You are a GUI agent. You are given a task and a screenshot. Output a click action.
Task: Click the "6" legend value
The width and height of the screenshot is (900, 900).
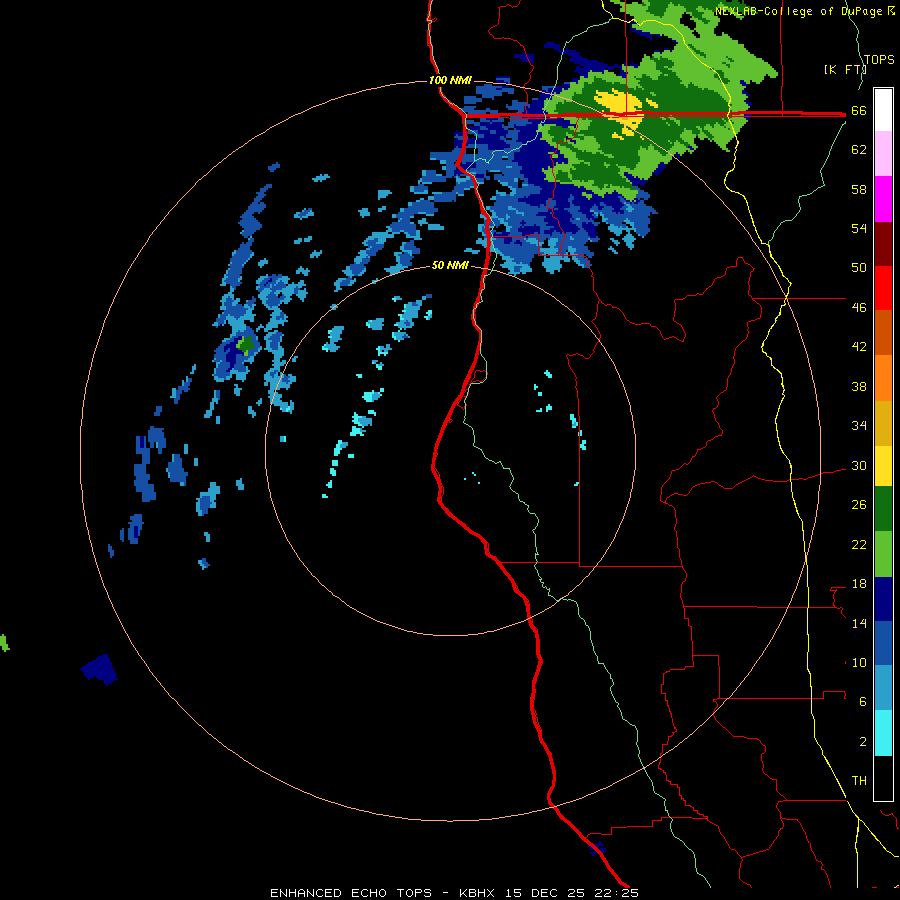tap(862, 701)
